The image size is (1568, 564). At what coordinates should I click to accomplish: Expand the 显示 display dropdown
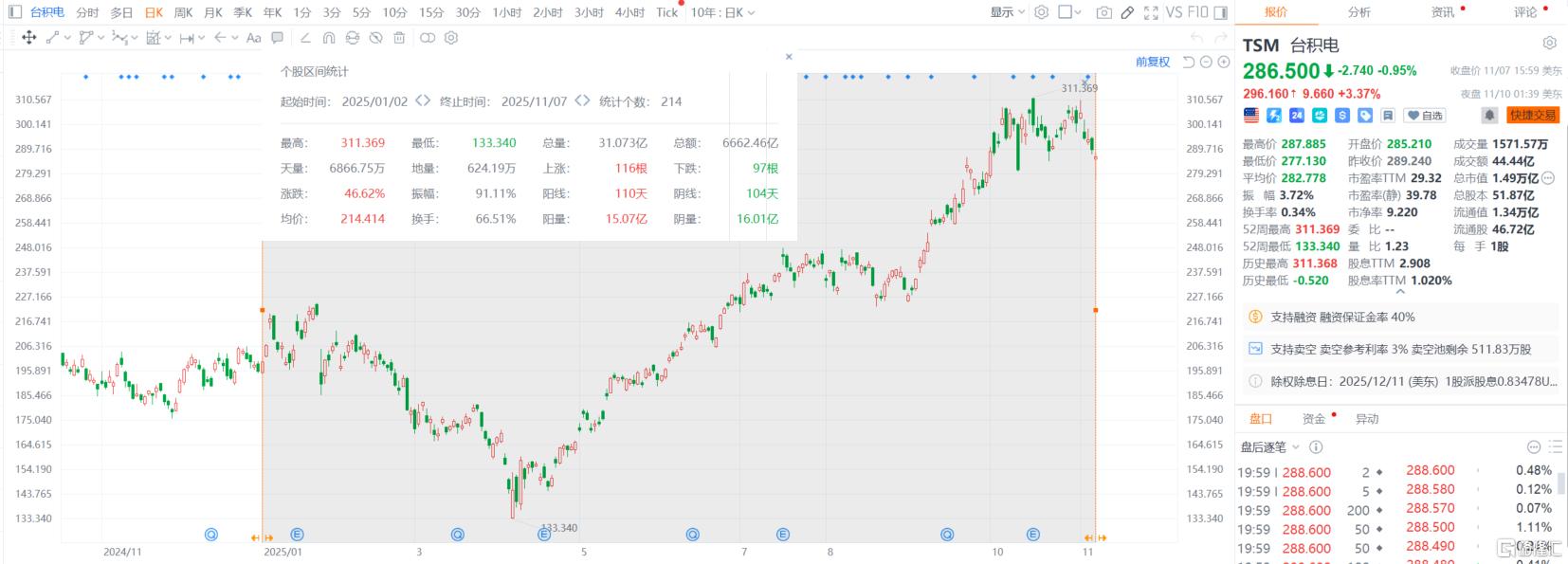(x=1008, y=12)
